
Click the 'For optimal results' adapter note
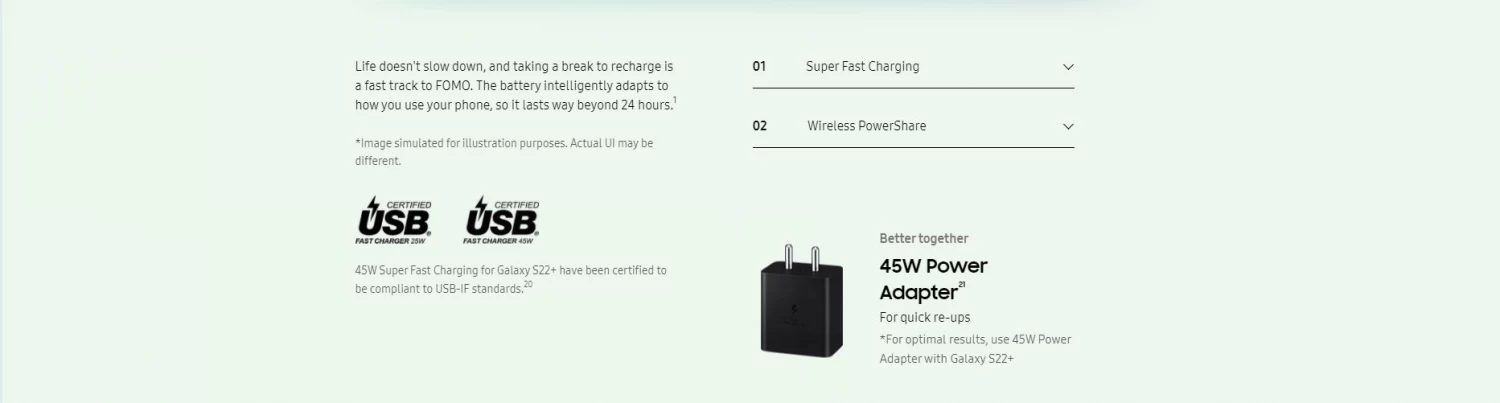pyautogui.click(x=975, y=349)
